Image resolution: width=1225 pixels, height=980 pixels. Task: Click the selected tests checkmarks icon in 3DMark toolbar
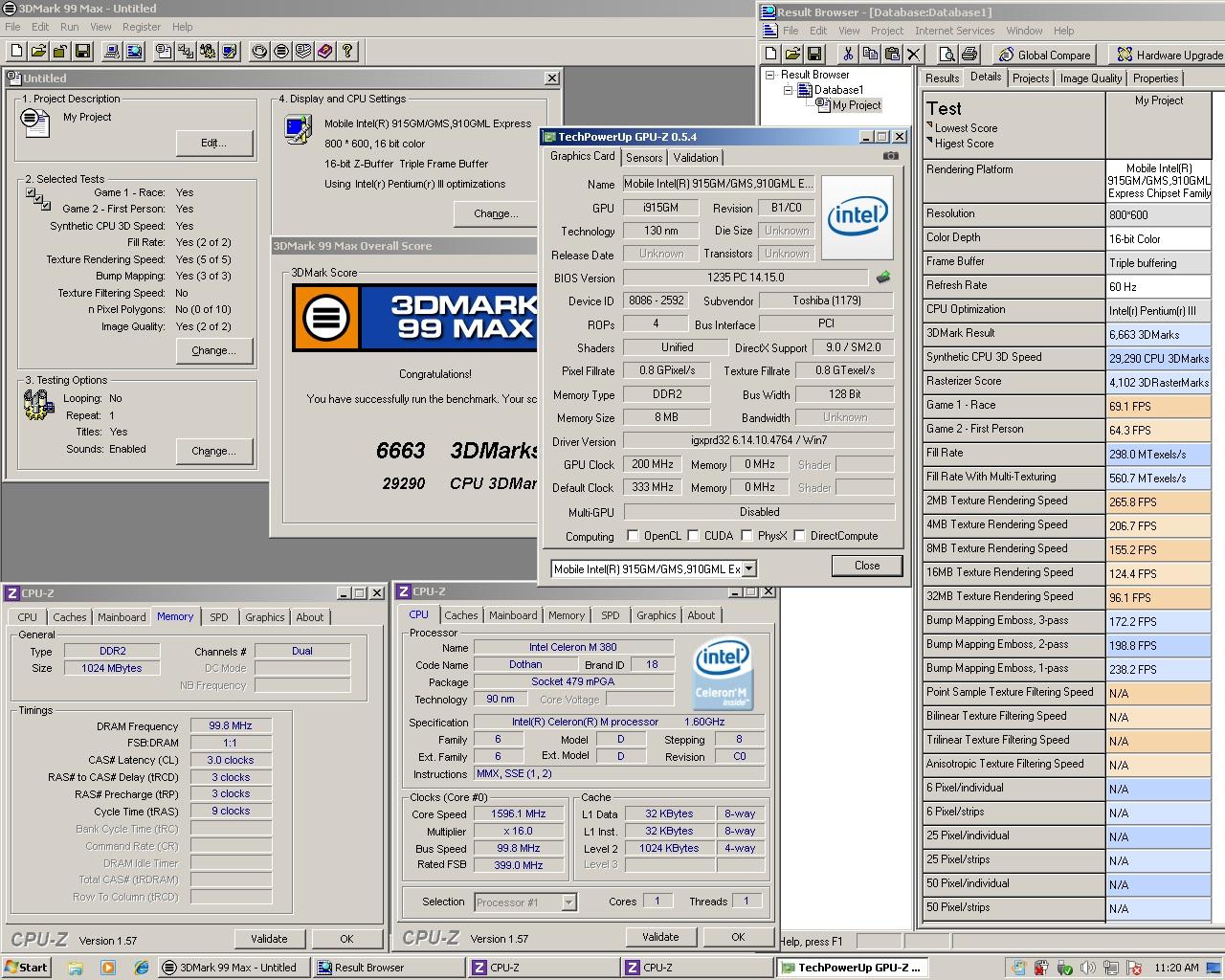click(x=186, y=51)
